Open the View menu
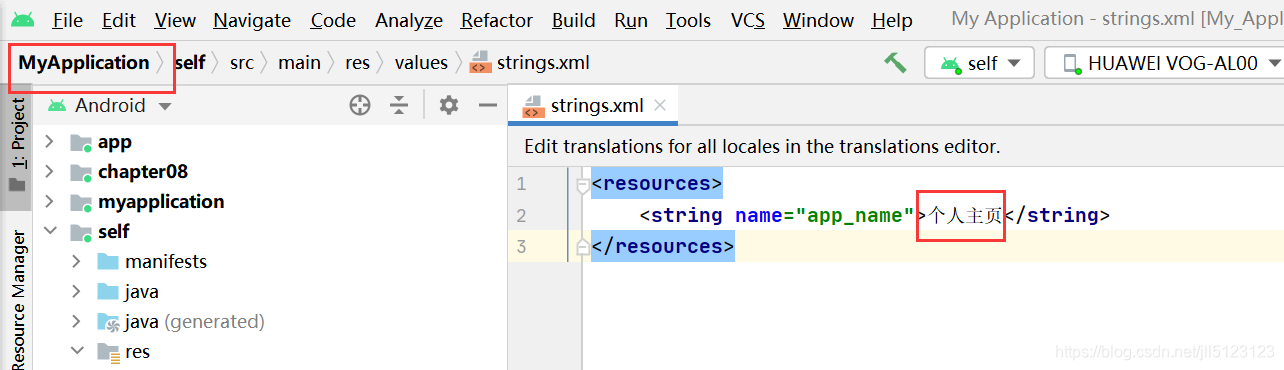 click(x=176, y=20)
